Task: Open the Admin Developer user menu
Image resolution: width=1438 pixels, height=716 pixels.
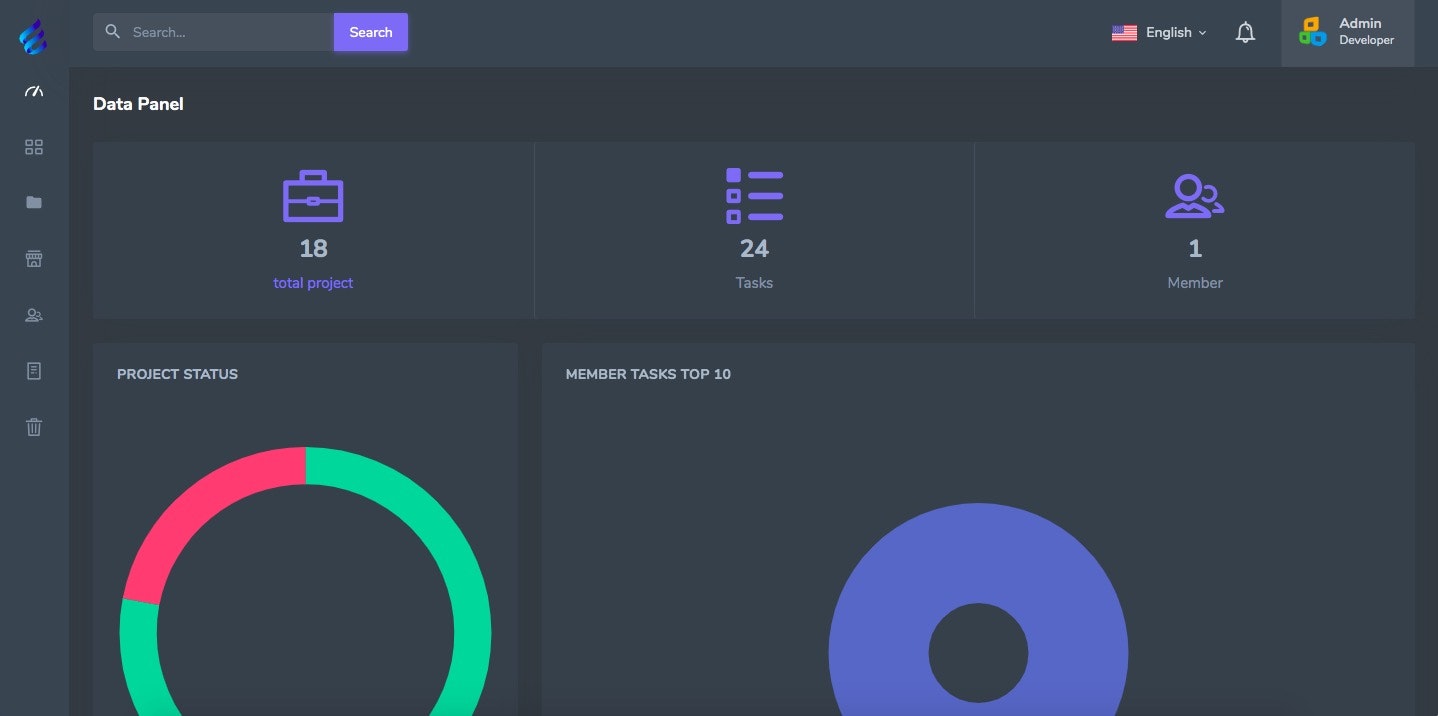Action: pos(1347,33)
